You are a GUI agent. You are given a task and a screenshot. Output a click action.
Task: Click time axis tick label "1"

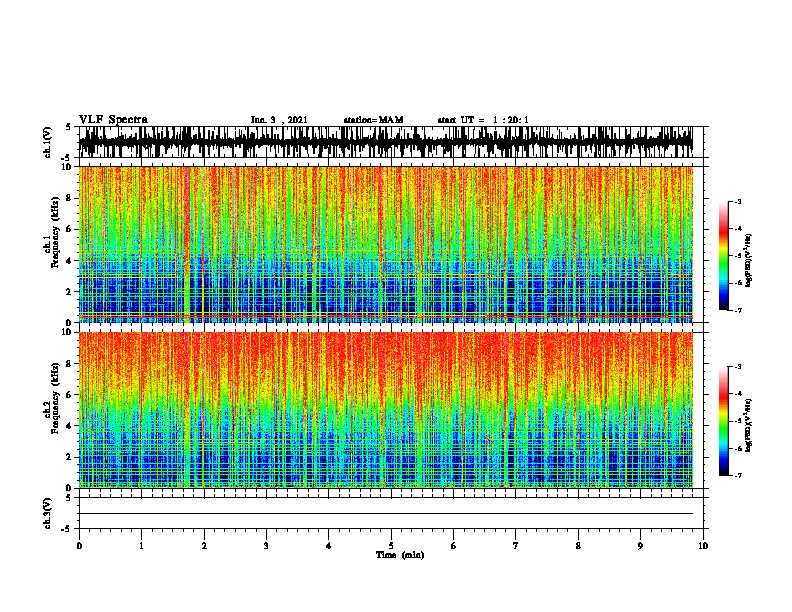point(141,546)
